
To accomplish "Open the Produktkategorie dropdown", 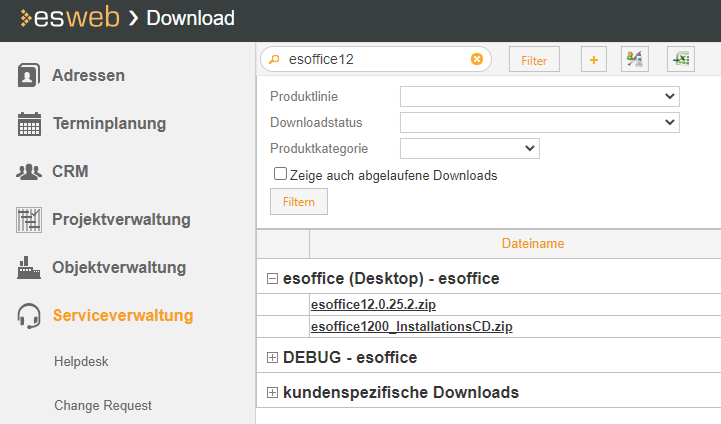I will coord(469,149).
